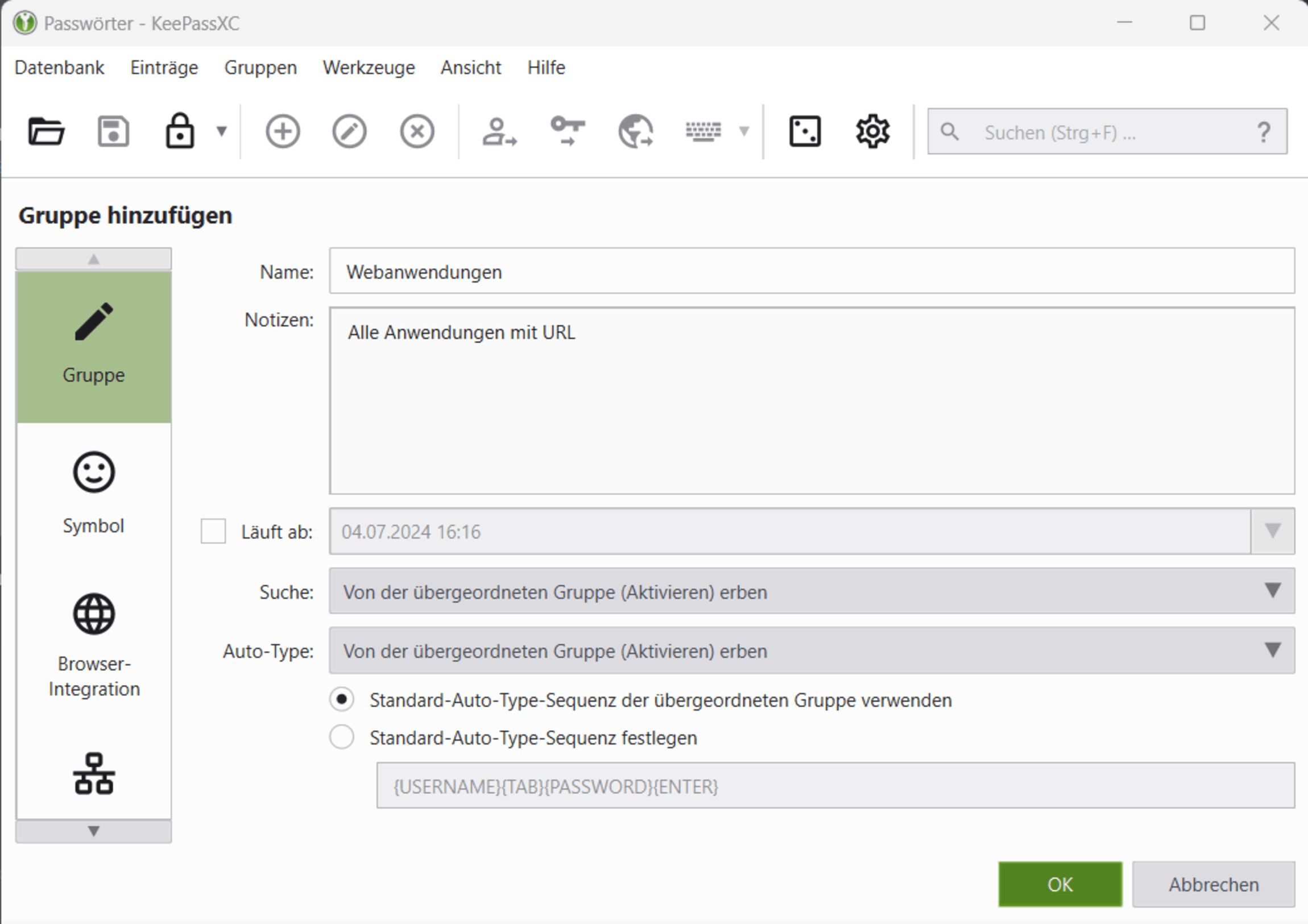The image size is (1308, 924).
Task: Select use parent group Auto-Type sequence radio
Action: pos(342,699)
